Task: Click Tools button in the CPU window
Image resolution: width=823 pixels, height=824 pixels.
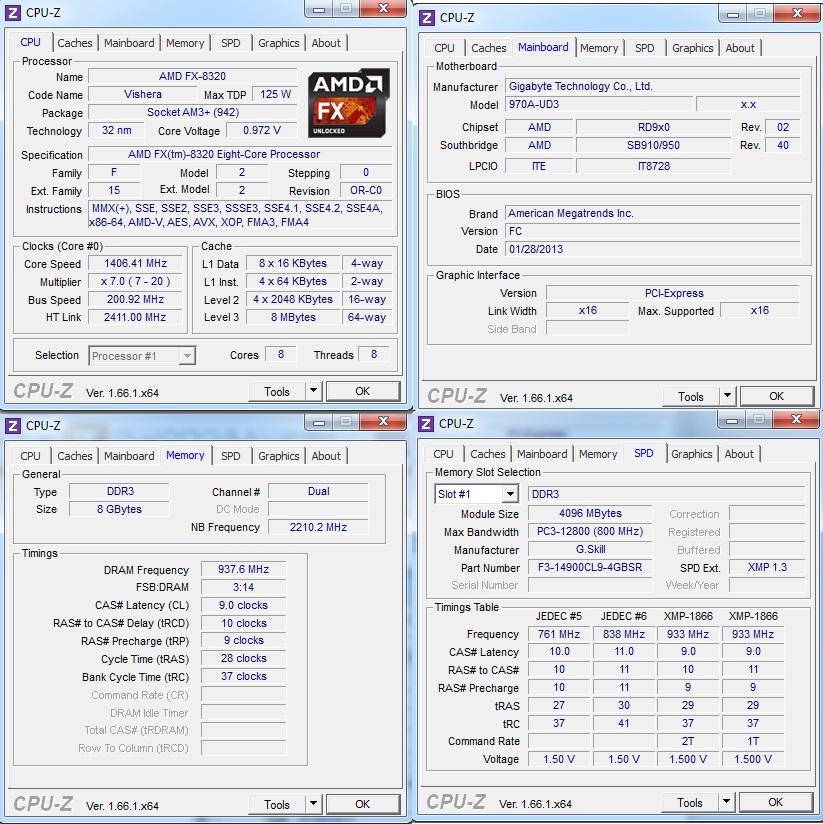Action: click(277, 391)
